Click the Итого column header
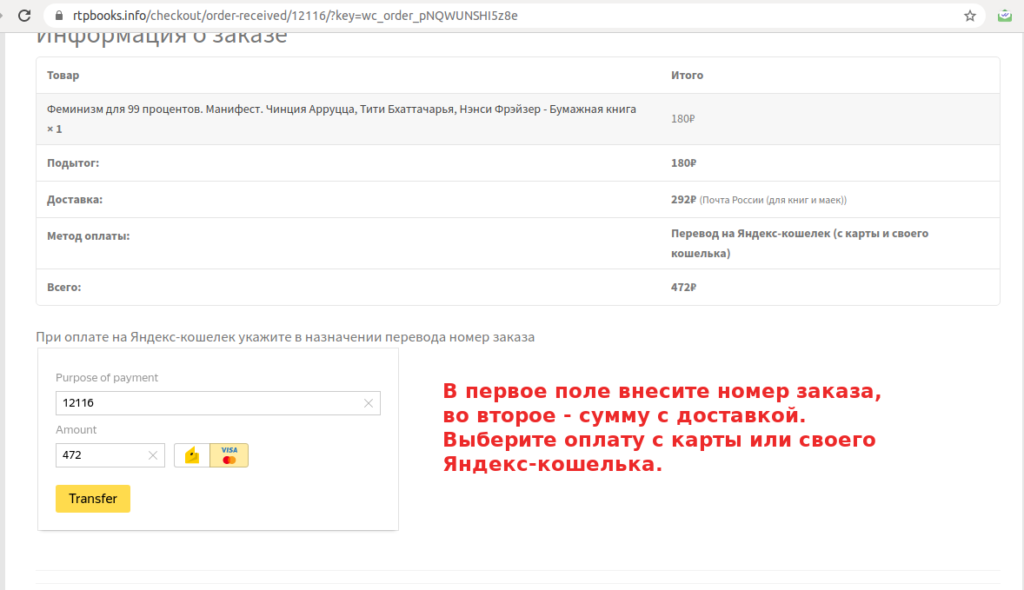Screen dimensions: 1024x590 [x=687, y=75]
